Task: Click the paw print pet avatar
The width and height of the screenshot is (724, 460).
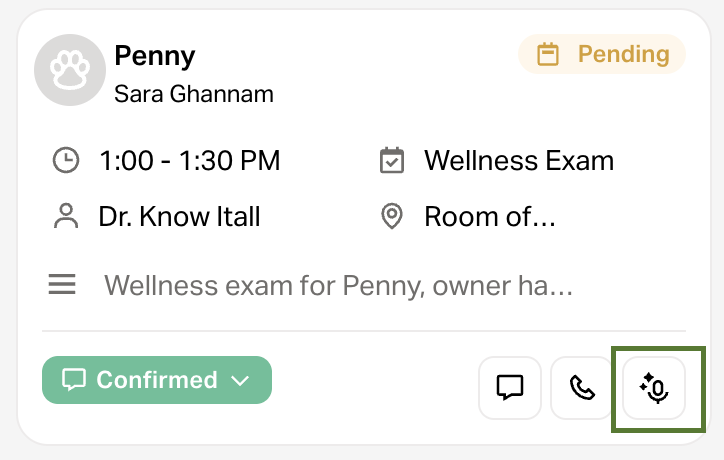Action: 70,70
